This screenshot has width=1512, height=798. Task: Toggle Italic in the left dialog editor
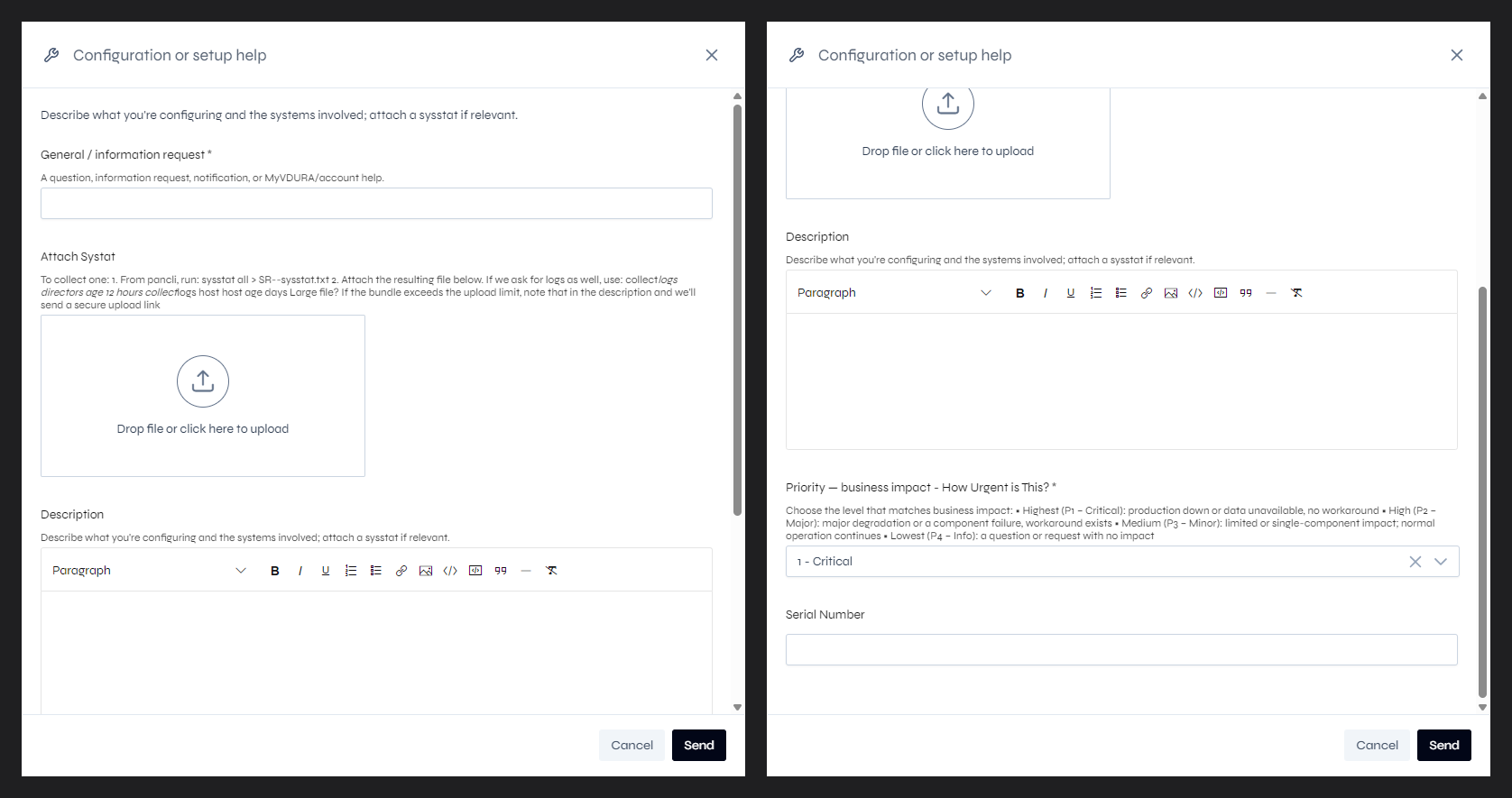pos(300,571)
